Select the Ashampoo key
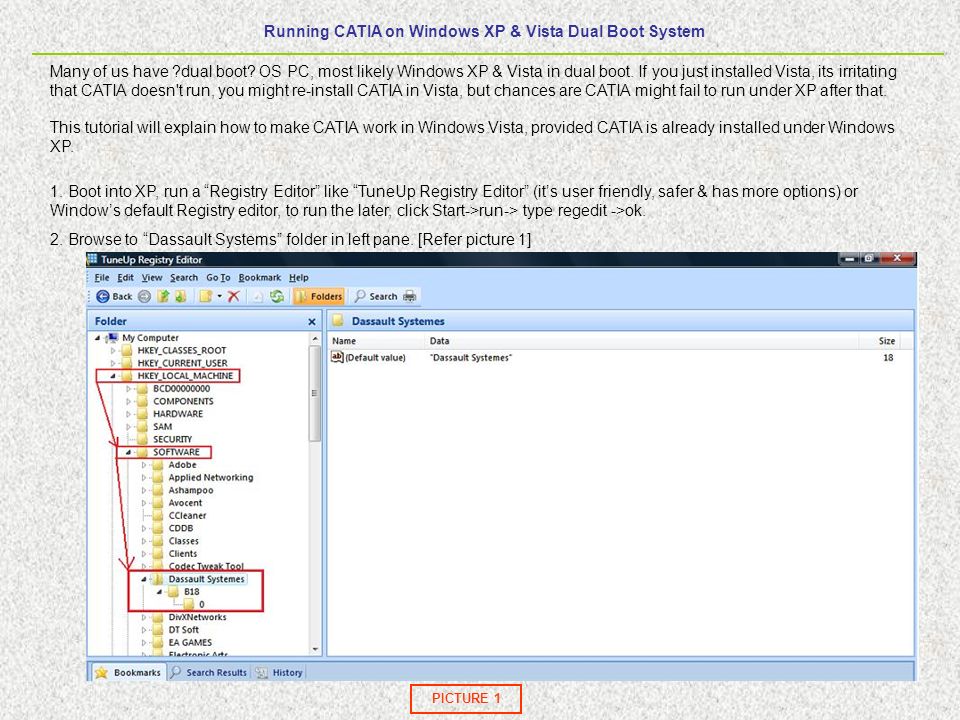 [x=191, y=491]
